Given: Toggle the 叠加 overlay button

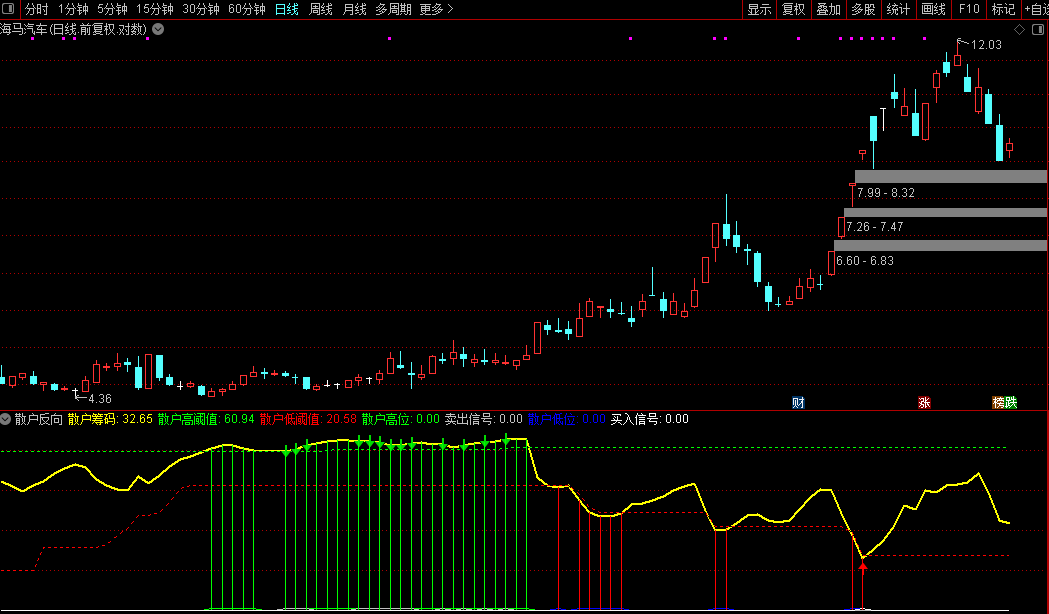Looking at the screenshot, I should [x=828, y=9].
